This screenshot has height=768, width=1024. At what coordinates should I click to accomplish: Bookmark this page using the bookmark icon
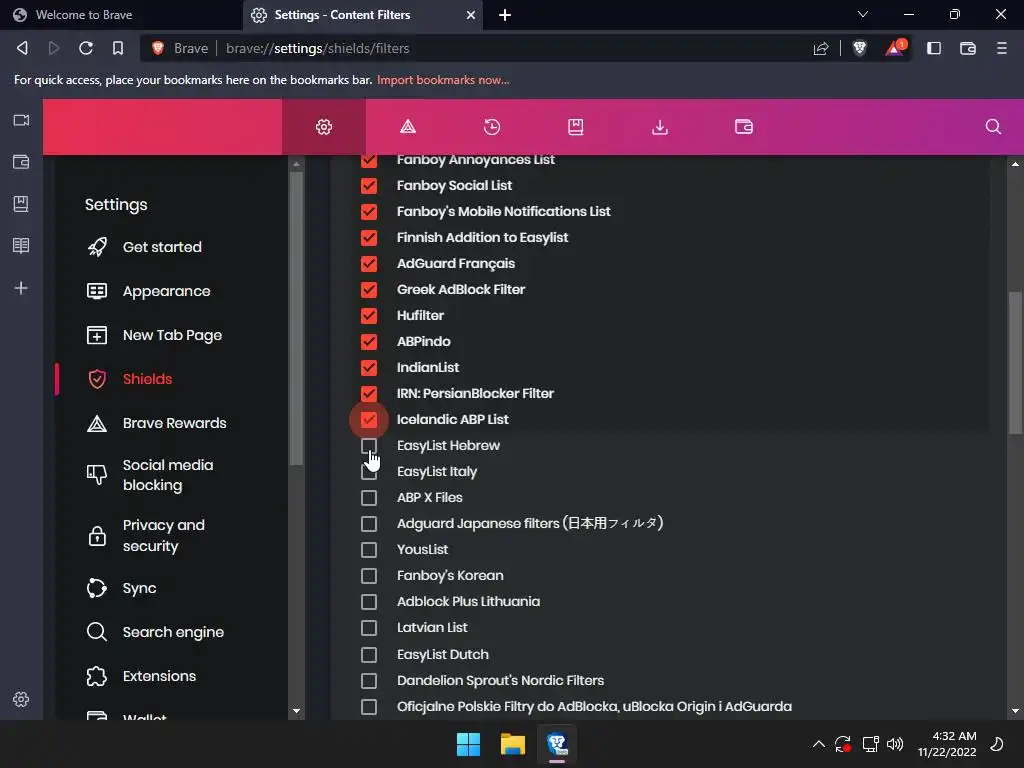118,48
